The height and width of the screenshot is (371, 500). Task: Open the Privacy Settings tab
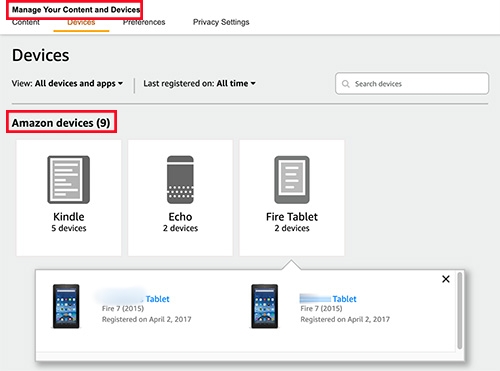(x=221, y=22)
